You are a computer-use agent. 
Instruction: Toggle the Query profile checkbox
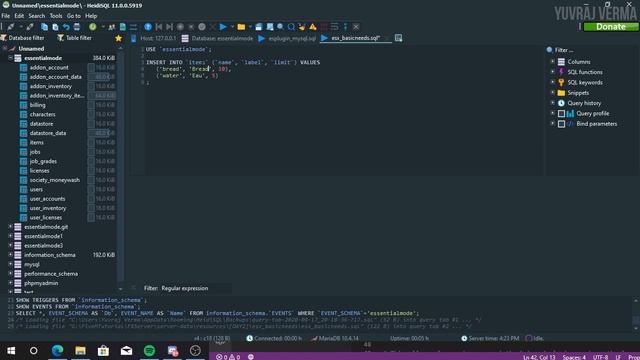[x=561, y=113]
